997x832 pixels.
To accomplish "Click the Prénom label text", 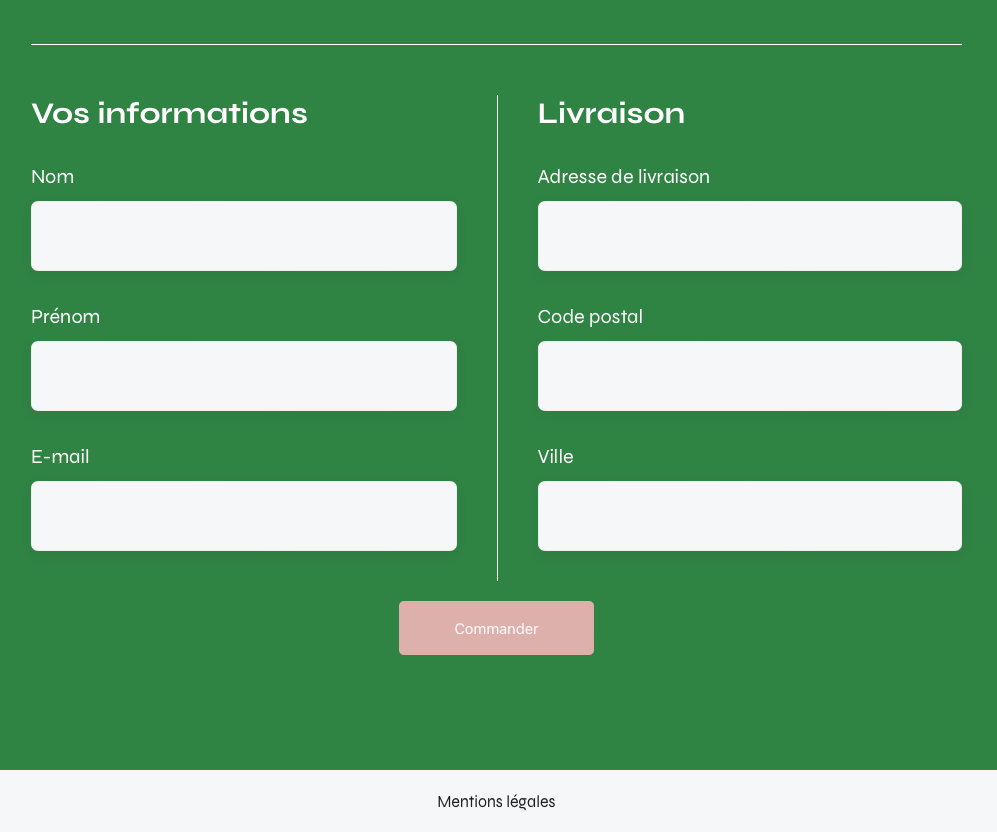I will [x=65, y=317].
